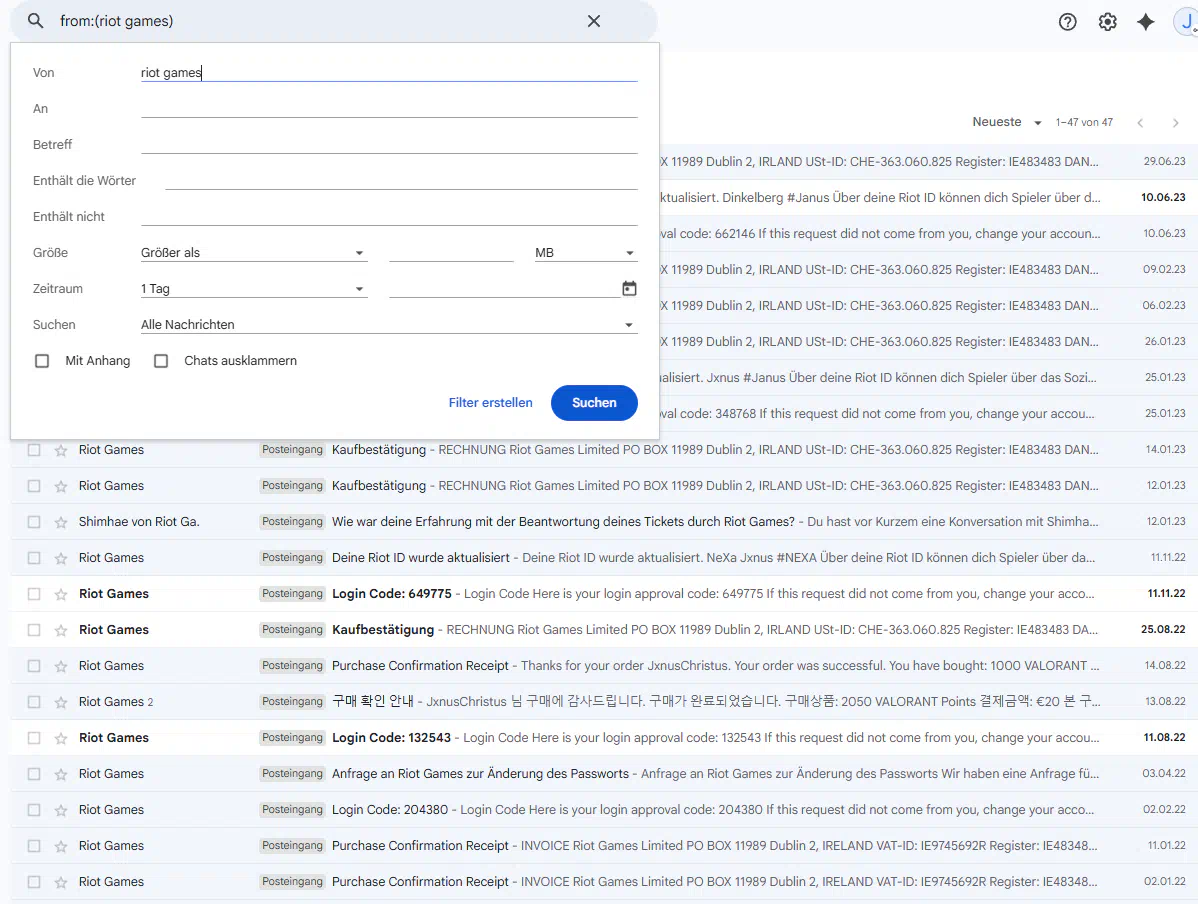The height and width of the screenshot is (904, 1198).
Task: Select the Korean 구매 확인 안내 email checkbox
Action: point(34,701)
